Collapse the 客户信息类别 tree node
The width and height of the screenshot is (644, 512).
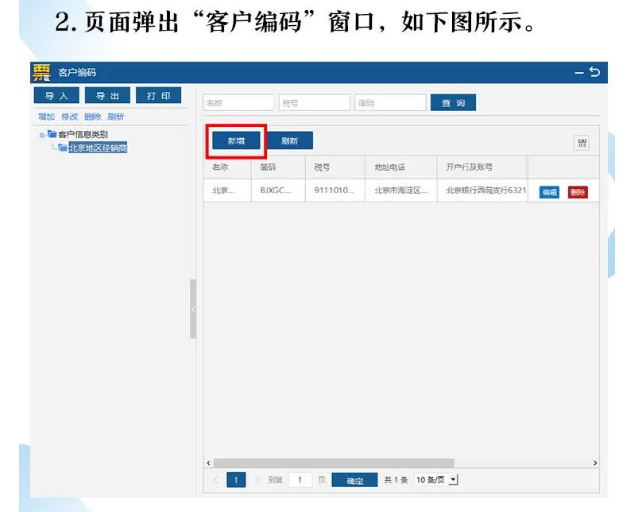click(41, 133)
